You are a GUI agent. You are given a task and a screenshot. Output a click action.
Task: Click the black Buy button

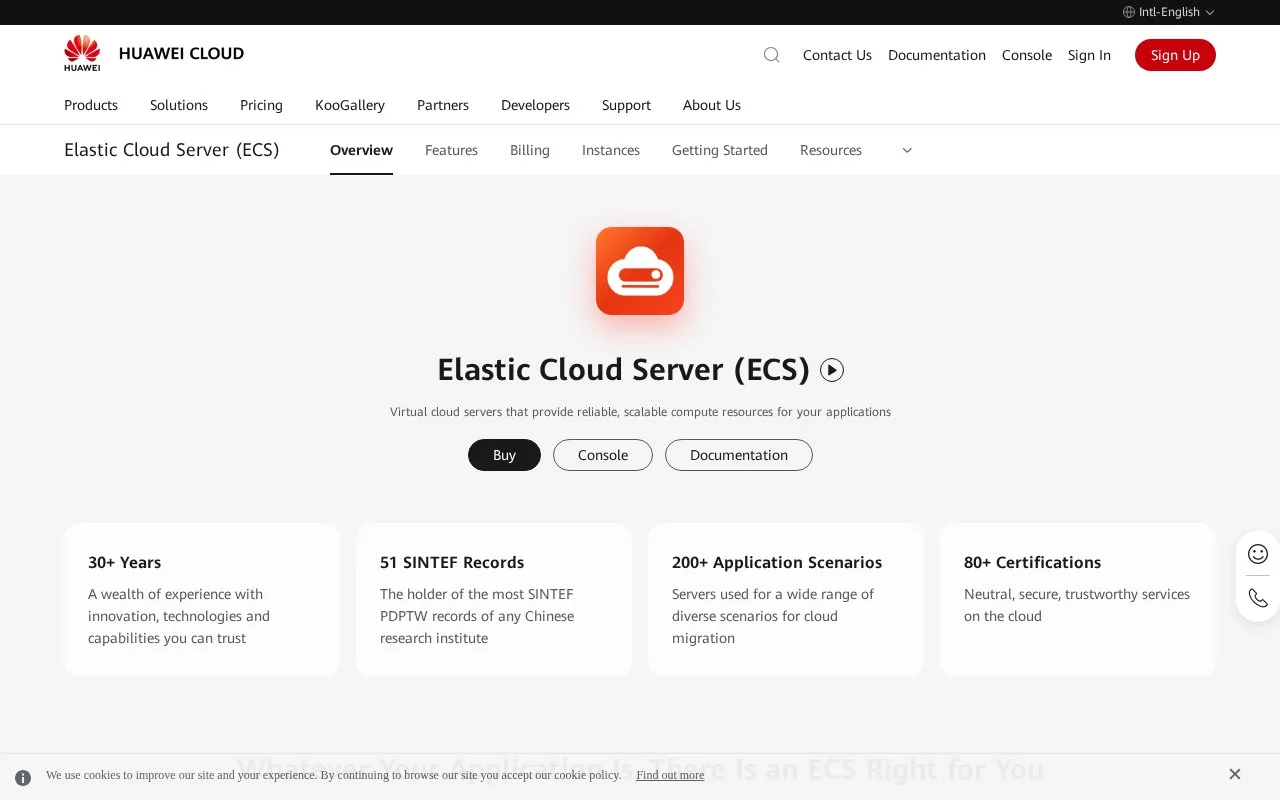pyautogui.click(x=504, y=455)
